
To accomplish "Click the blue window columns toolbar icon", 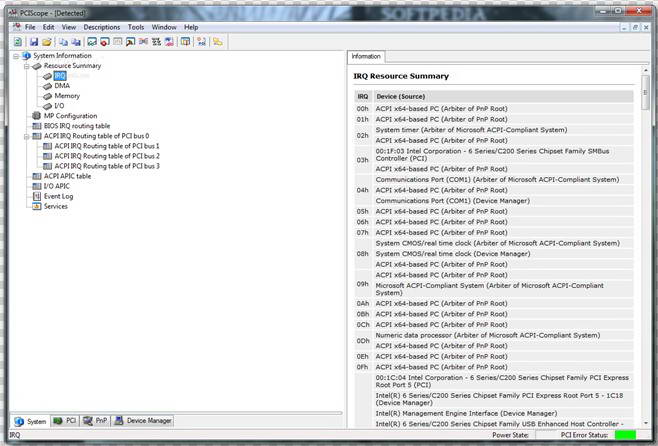I will pyautogui.click(x=185, y=42).
